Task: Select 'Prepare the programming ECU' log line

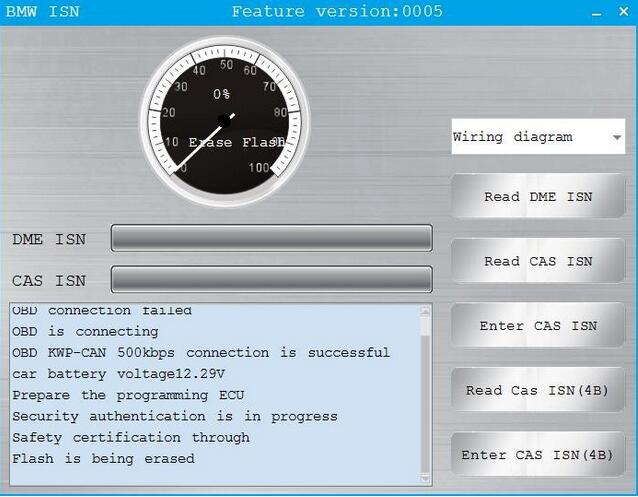Action: click(128, 395)
